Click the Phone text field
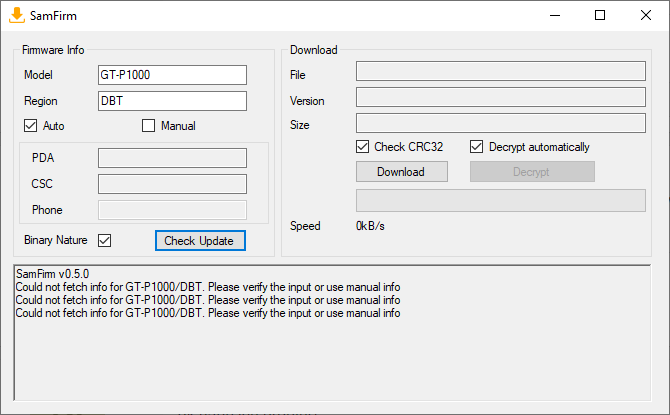Image resolution: width=670 pixels, height=415 pixels. (x=172, y=210)
